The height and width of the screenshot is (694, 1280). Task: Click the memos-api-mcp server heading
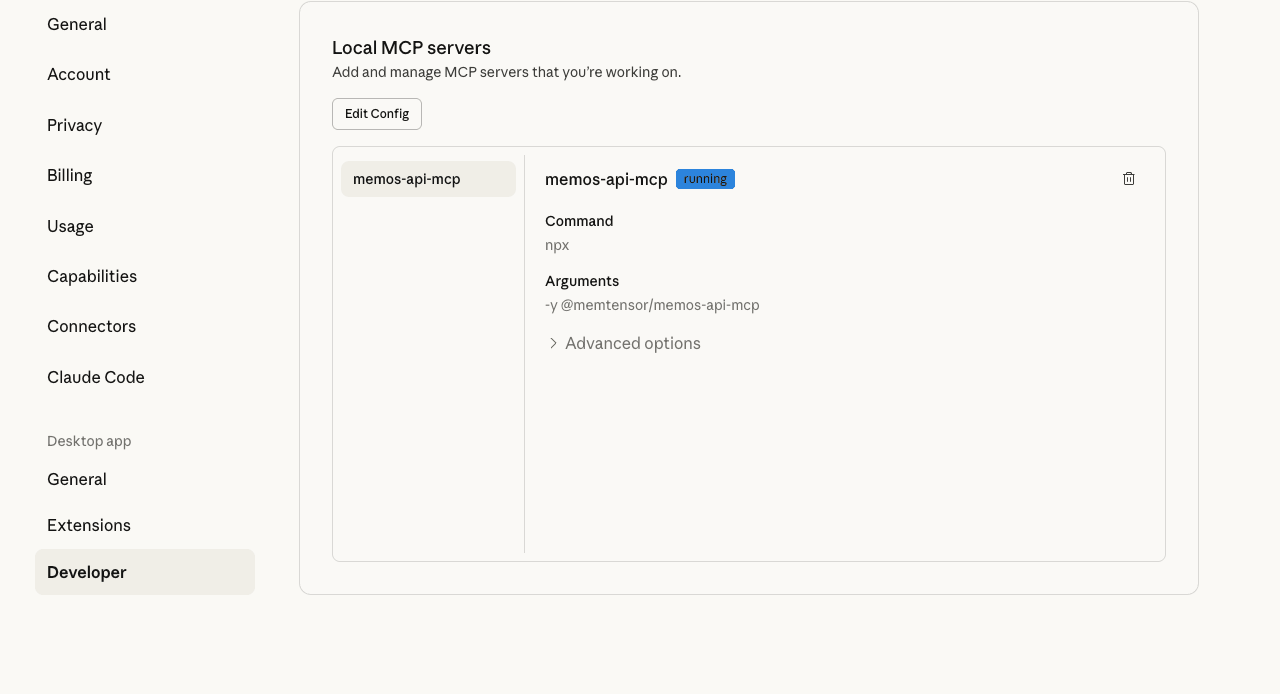pos(606,178)
